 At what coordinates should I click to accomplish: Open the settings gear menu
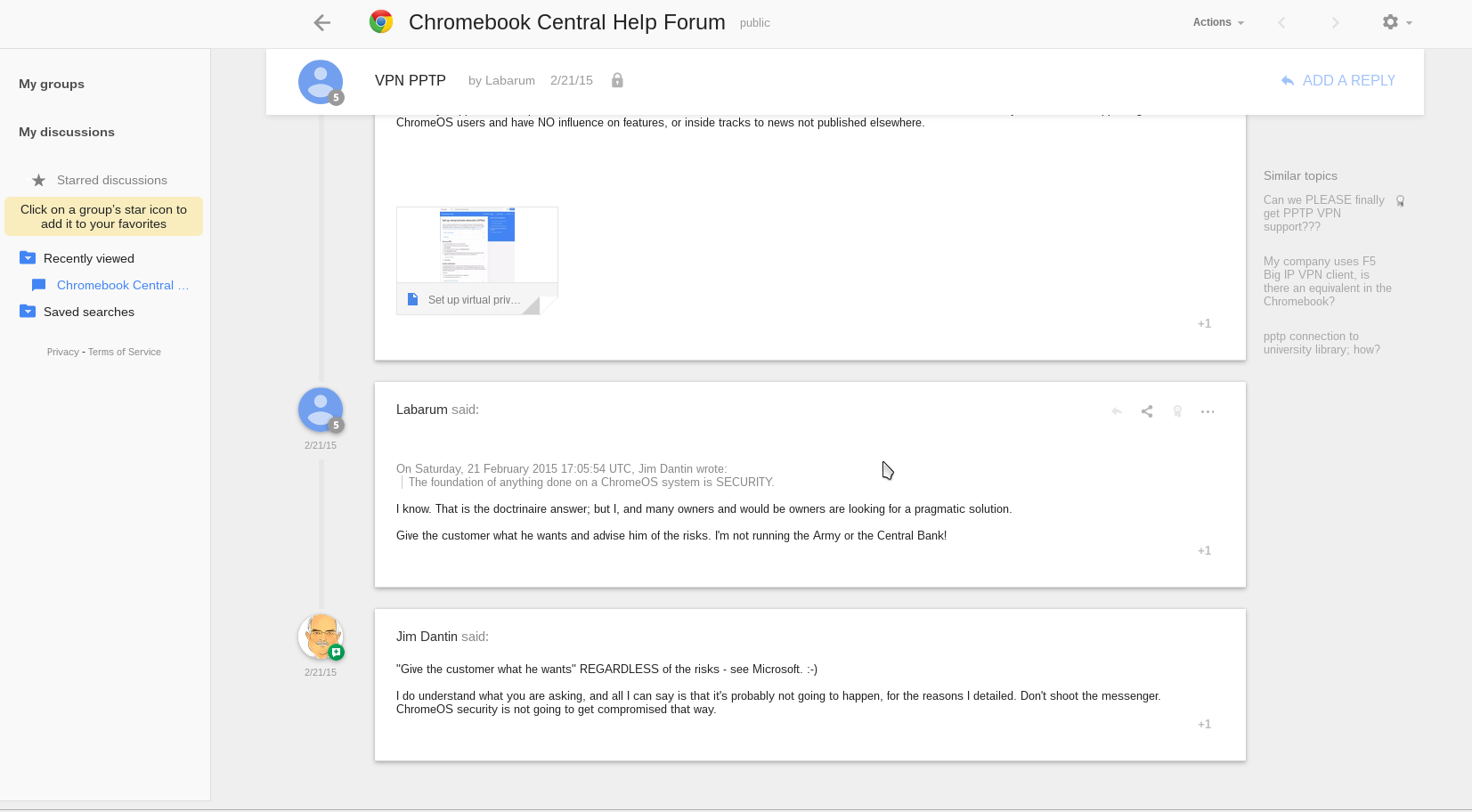point(1395,22)
